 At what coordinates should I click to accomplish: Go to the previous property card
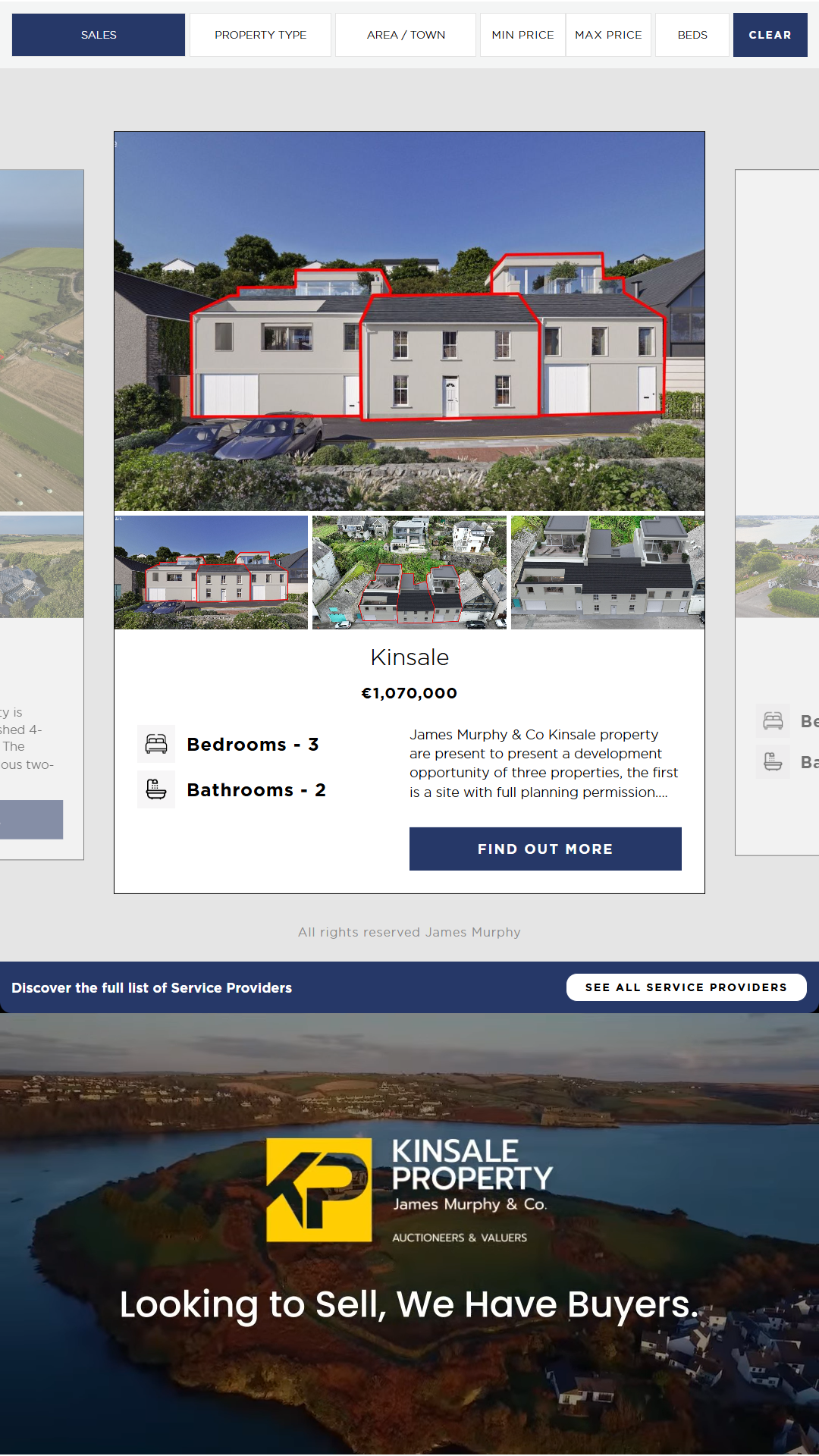pyautogui.click(x=42, y=514)
